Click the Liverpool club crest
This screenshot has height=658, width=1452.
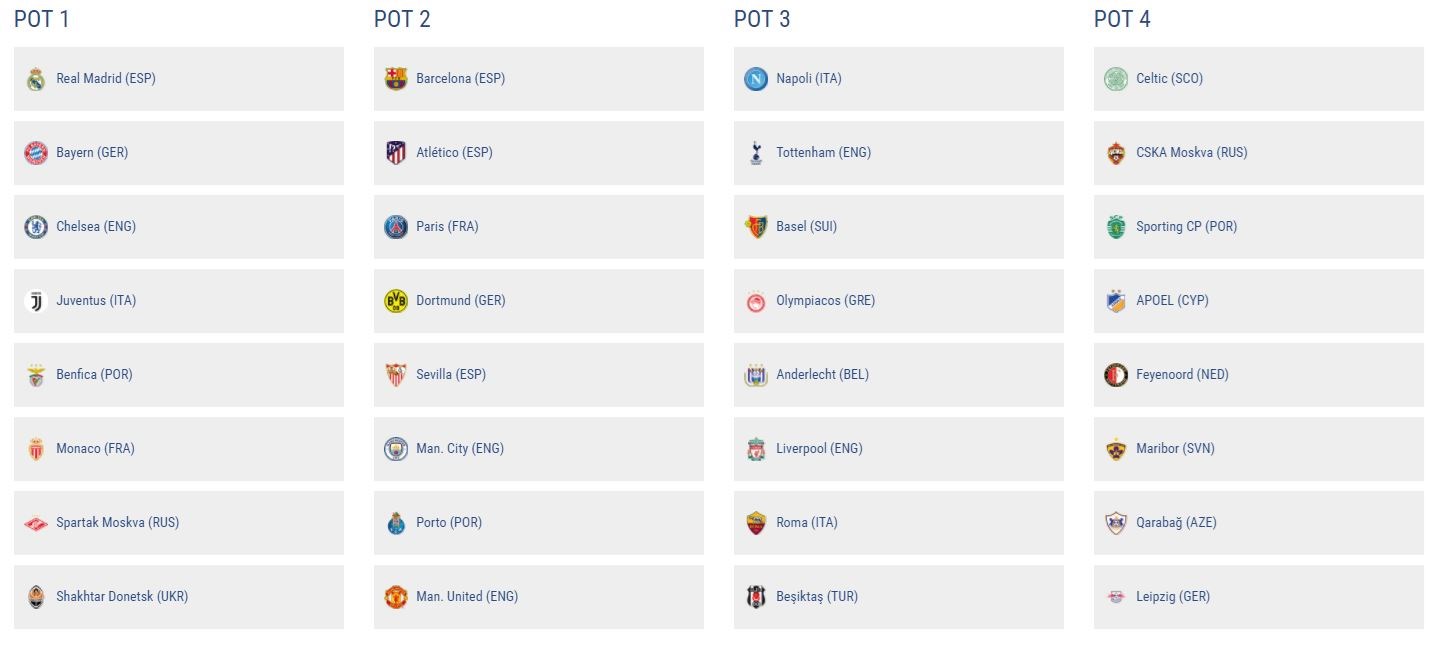(x=756, y=449)
